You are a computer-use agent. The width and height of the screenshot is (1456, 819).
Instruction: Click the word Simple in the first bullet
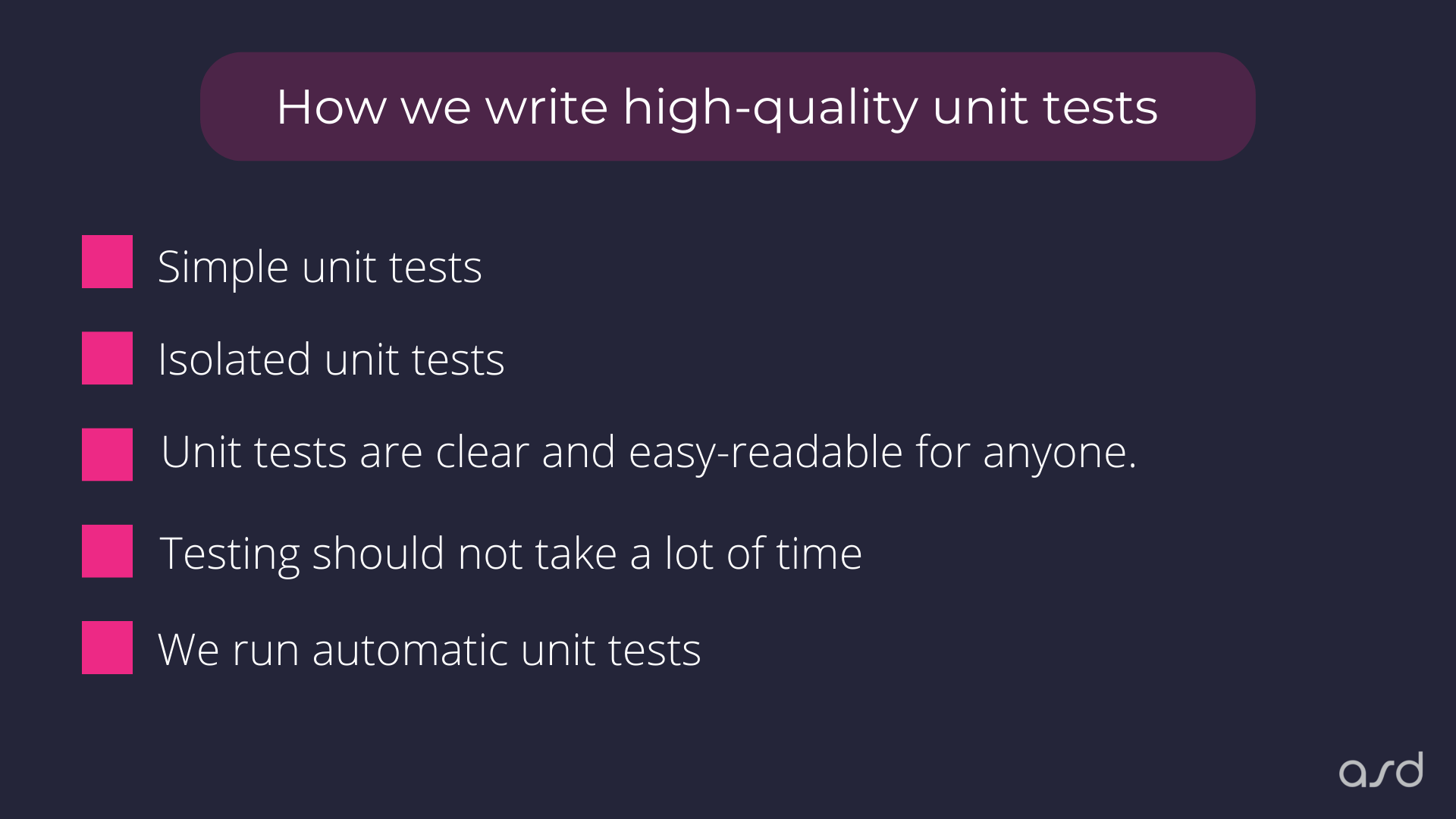pos(223,268)
